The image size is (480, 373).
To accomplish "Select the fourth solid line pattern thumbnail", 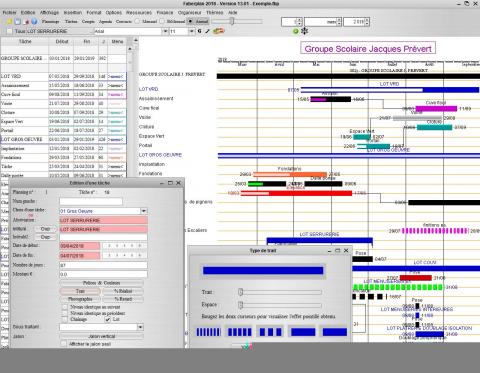I will point(303,332).
